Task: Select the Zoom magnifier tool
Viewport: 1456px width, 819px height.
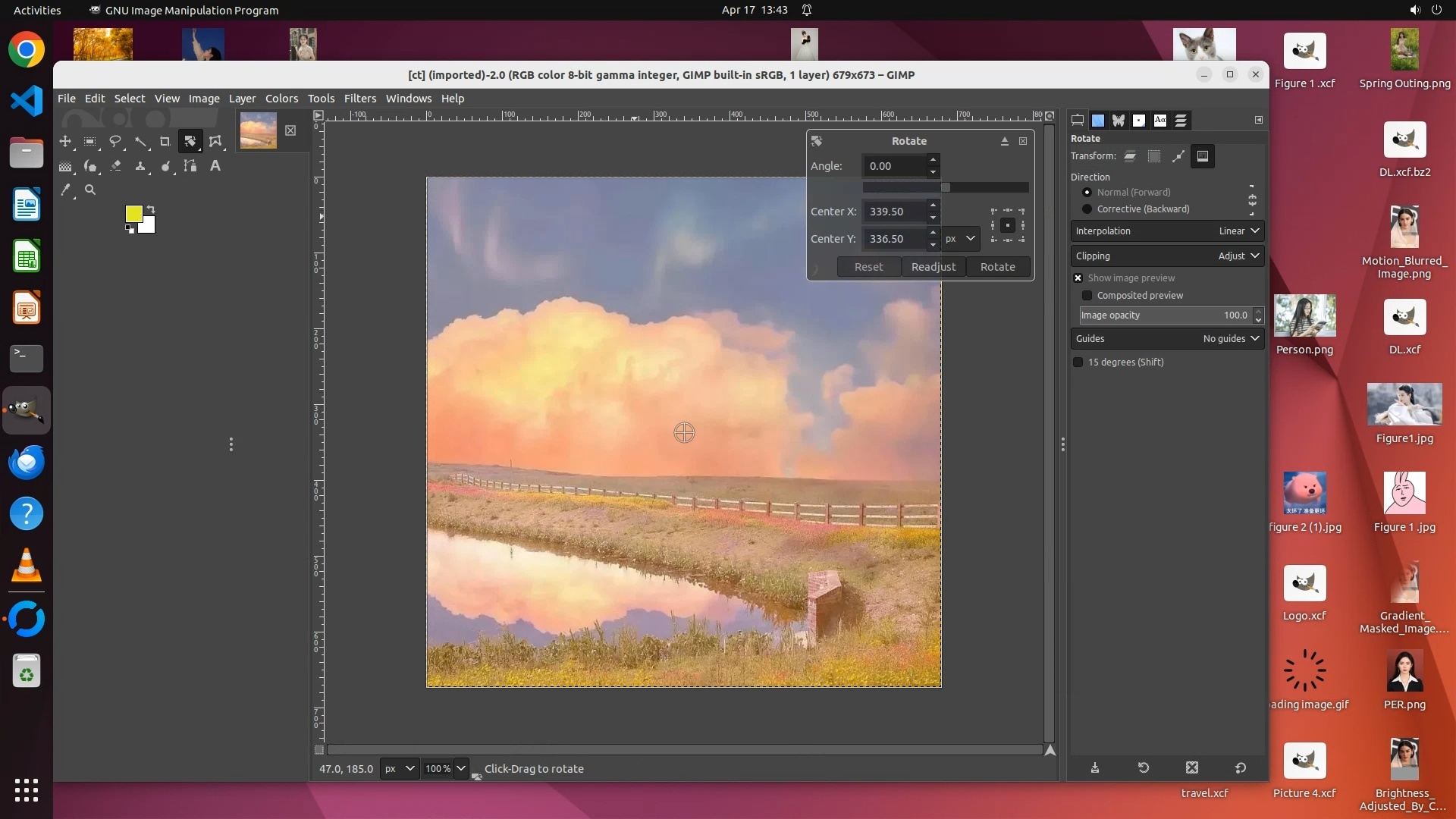Action: pos(90,190)
